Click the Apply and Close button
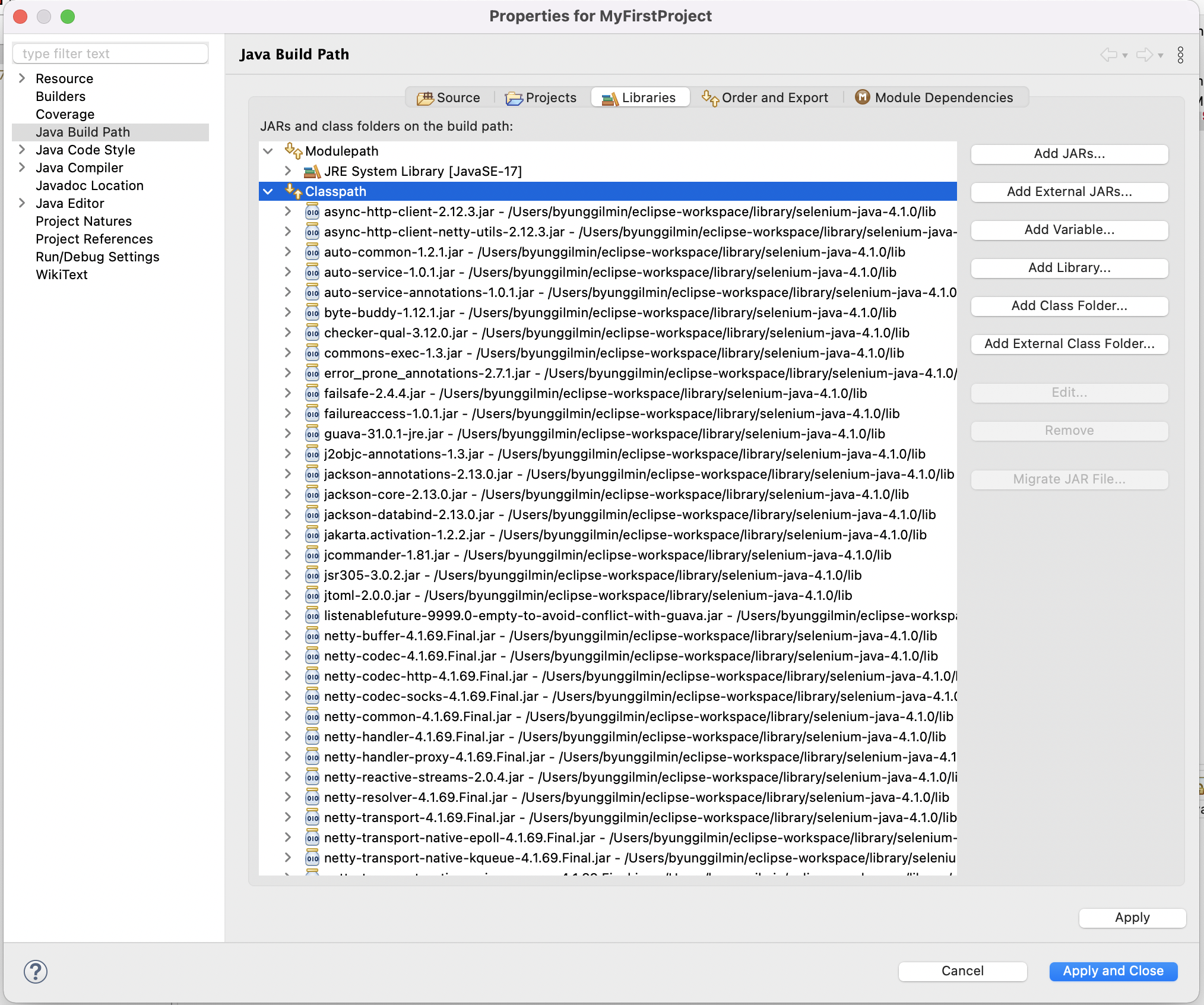The width and height of the screenshot is (1204, 1005). (1113, 971)
